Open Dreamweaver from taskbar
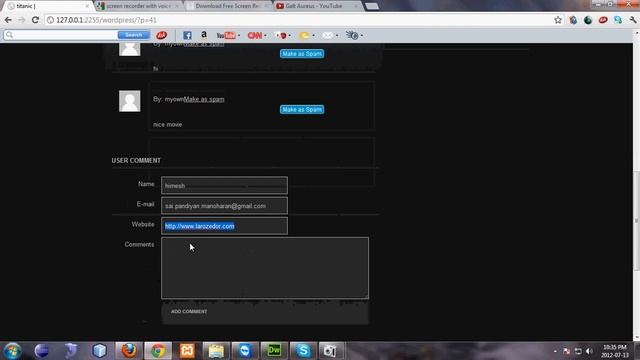The image size is (640, 360). (x=274, y=351)
